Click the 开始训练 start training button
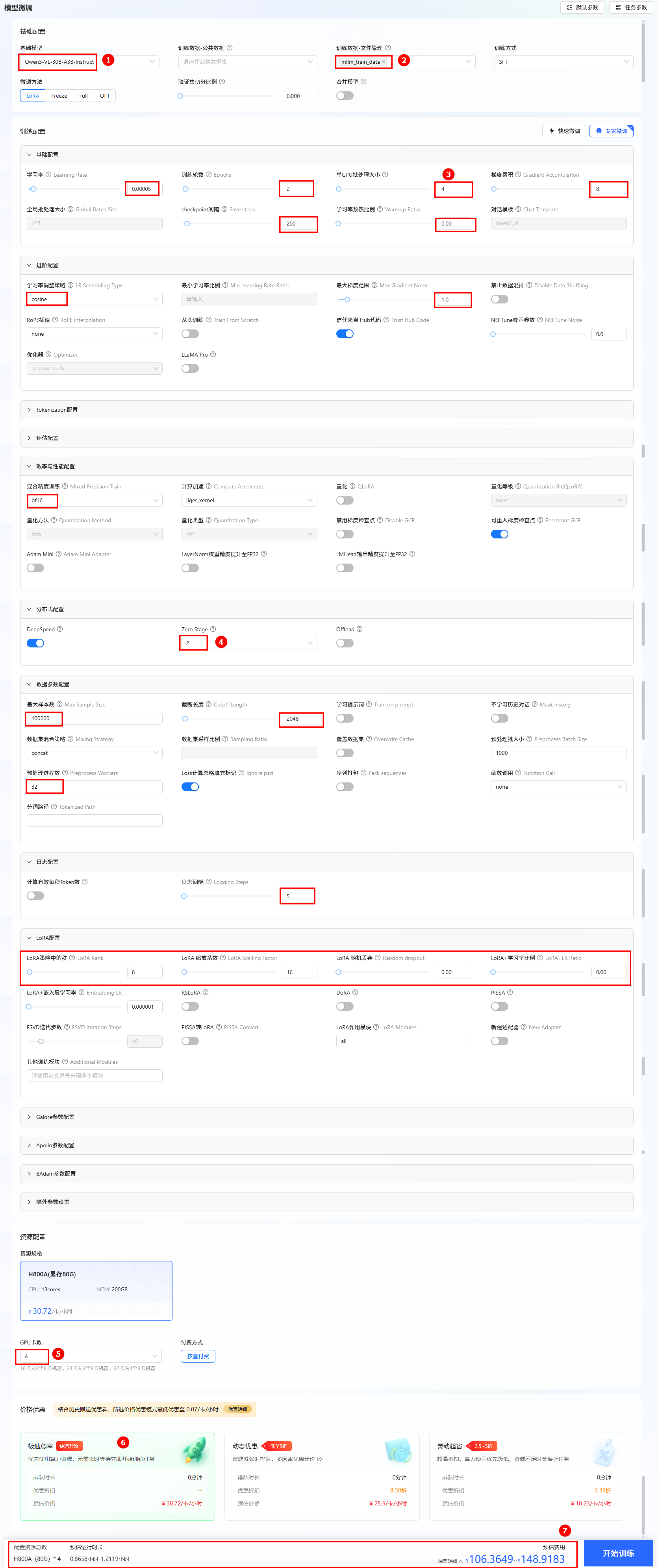The image size is (658, 1568). click(x=618, y=1553)
